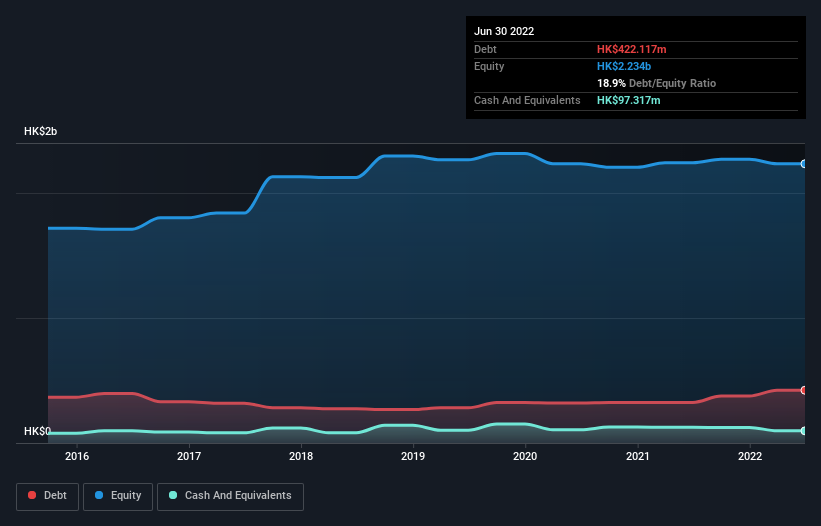Click the 2016 x-axis label
The width and height of the screenshot is (821, 526).
[77, 456]
